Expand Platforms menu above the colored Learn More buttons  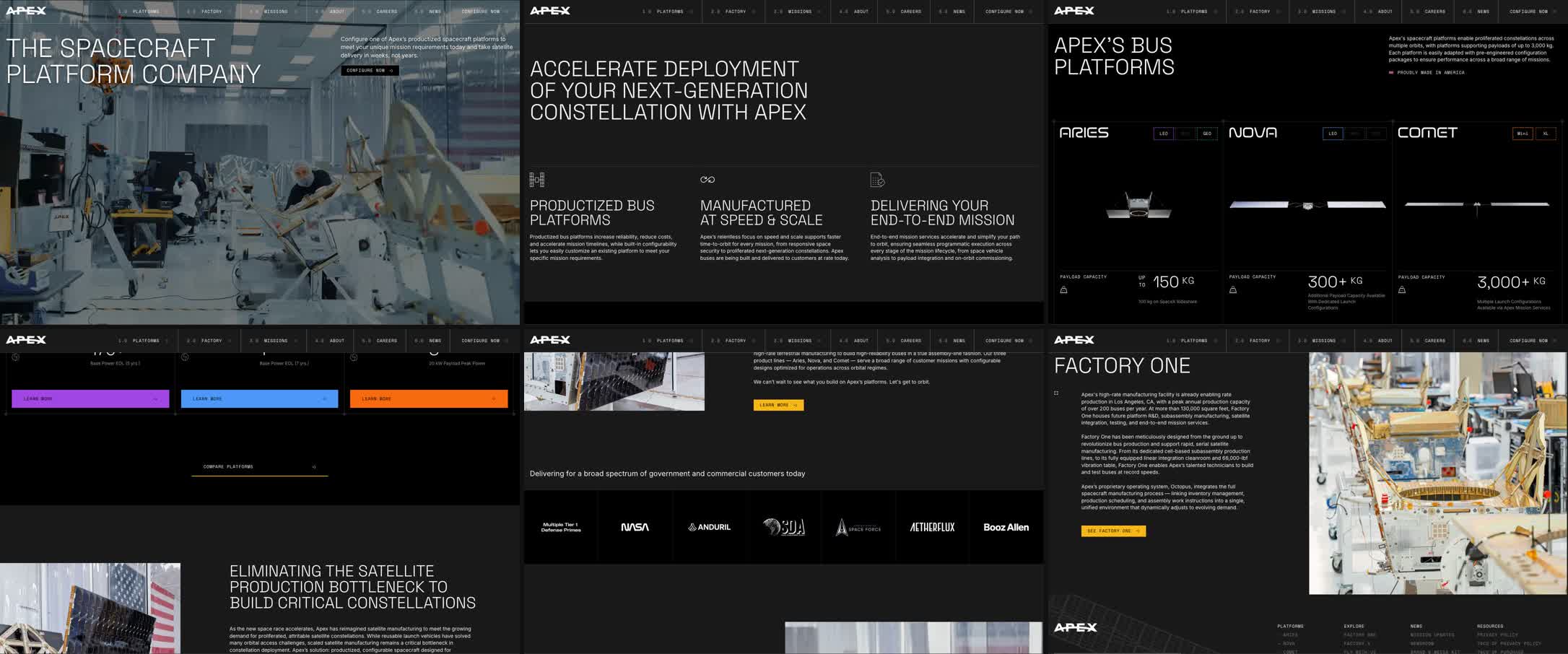tap(144, 341)
